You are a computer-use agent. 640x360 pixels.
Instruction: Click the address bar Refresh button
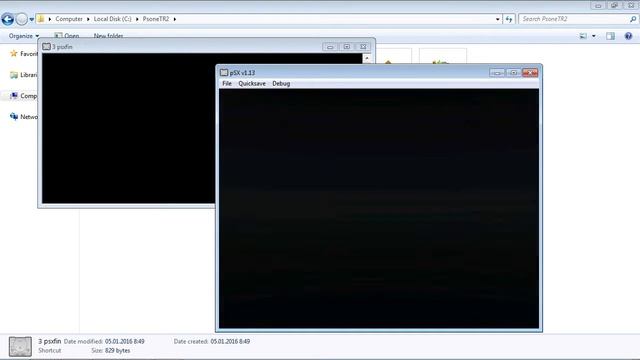(x=509, y=19)
